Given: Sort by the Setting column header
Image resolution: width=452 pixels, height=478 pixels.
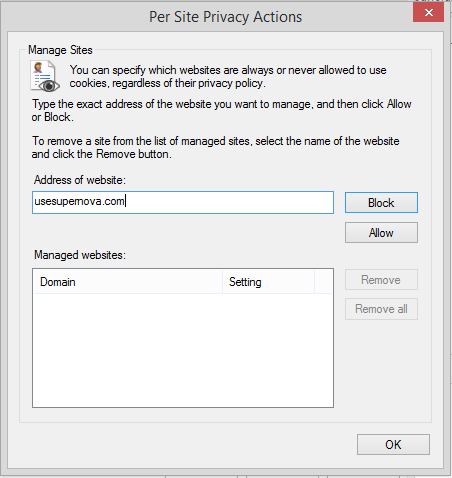Looking at the screenshot, I should coord(268,282).
